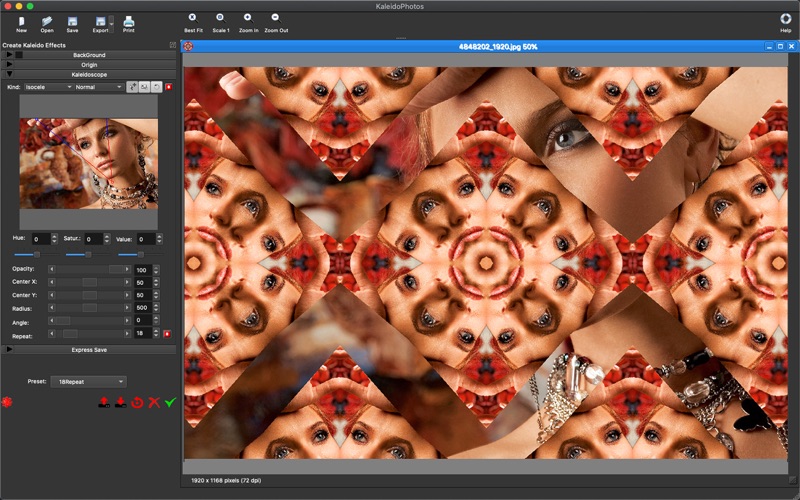Click the Hue value field
Image resolution: width=800 pixels, height=500 pixels.
coord(41,239)
